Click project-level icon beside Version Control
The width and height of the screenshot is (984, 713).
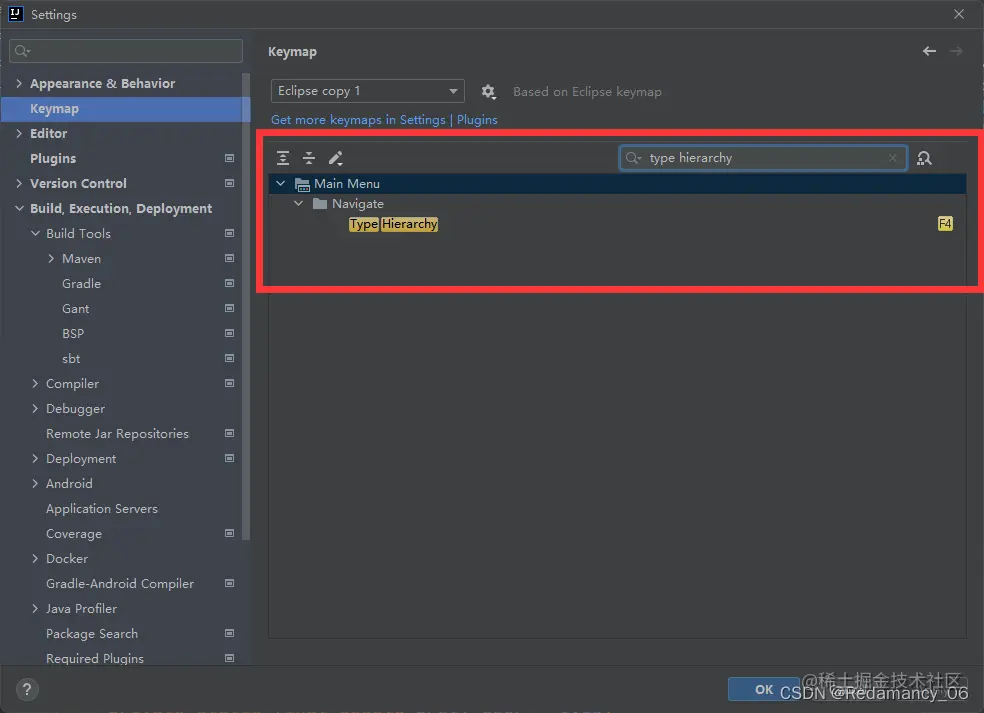click(x=230, y=183)
